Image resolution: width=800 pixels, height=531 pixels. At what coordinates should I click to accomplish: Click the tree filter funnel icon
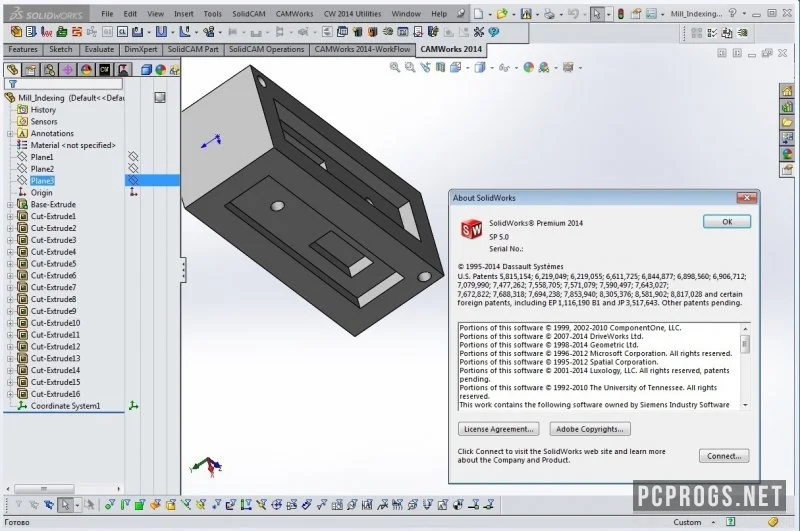13,84
